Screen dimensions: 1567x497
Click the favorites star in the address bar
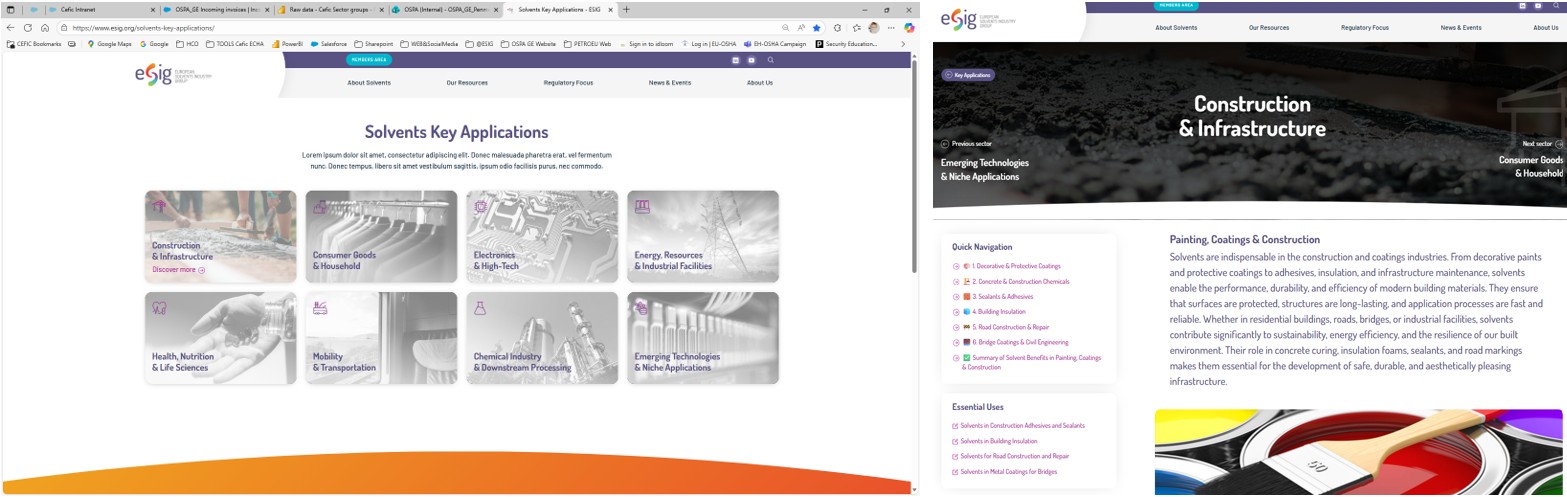click(x=817, y=28)
